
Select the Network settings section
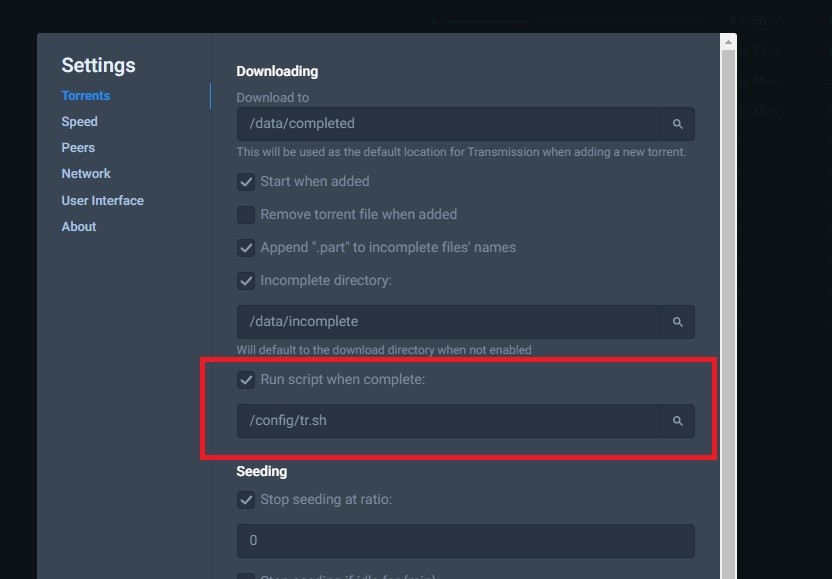click(86, 174)
